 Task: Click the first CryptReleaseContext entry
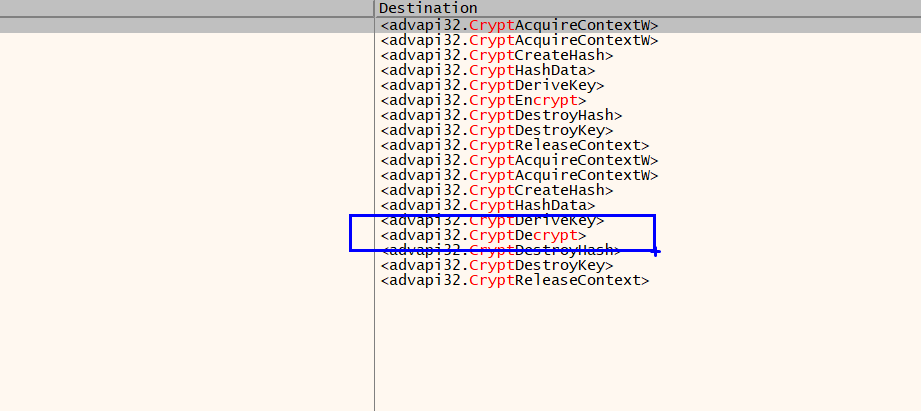[x=514, y=145]
